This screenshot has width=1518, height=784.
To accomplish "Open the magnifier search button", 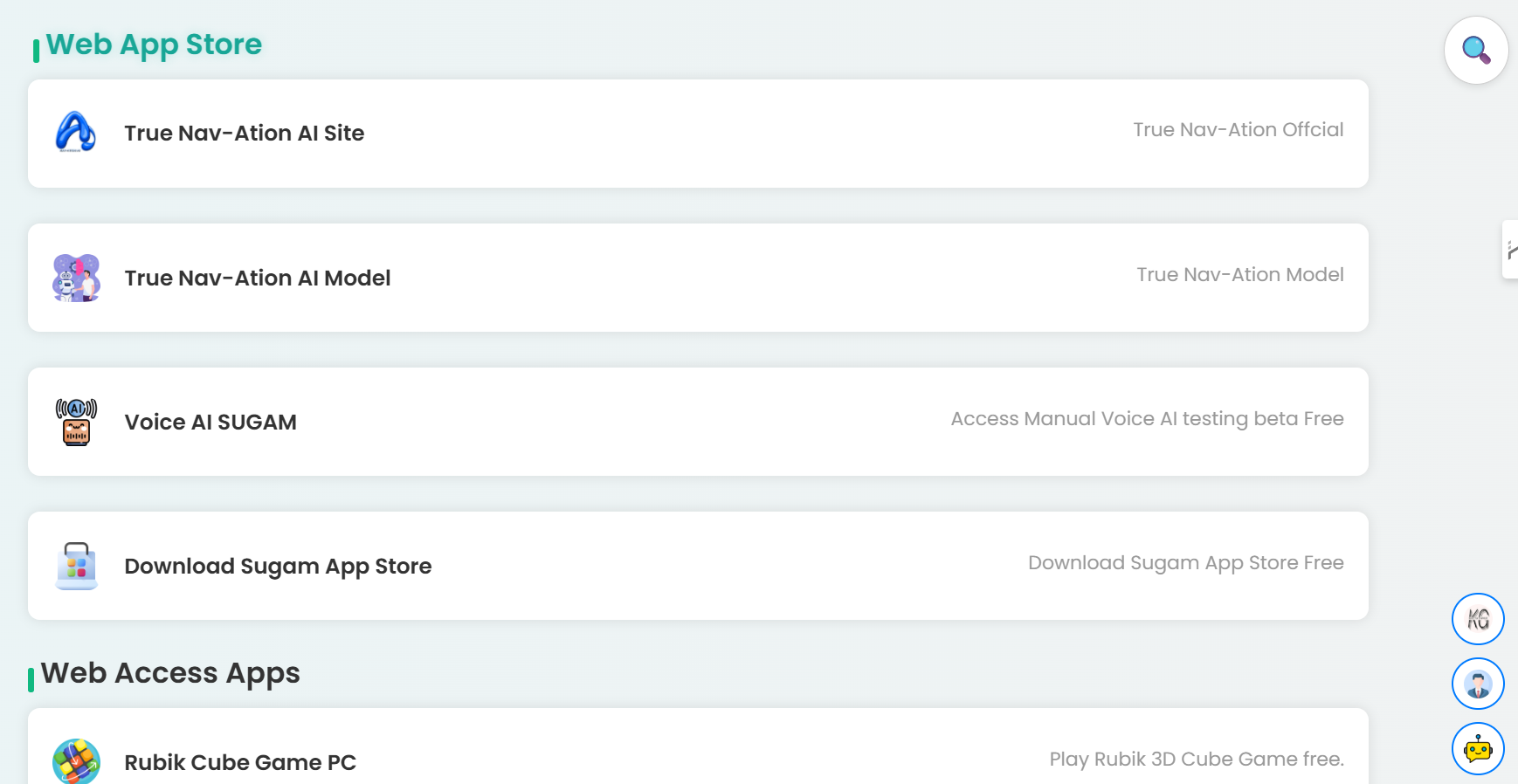I will [1476, 50].
